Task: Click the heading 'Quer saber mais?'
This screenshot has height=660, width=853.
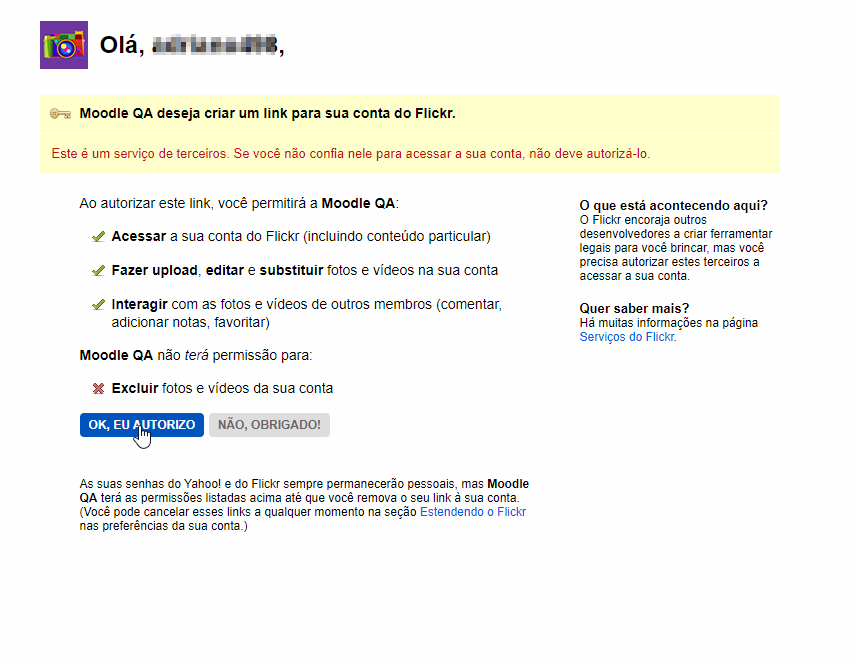Action: 634,309
